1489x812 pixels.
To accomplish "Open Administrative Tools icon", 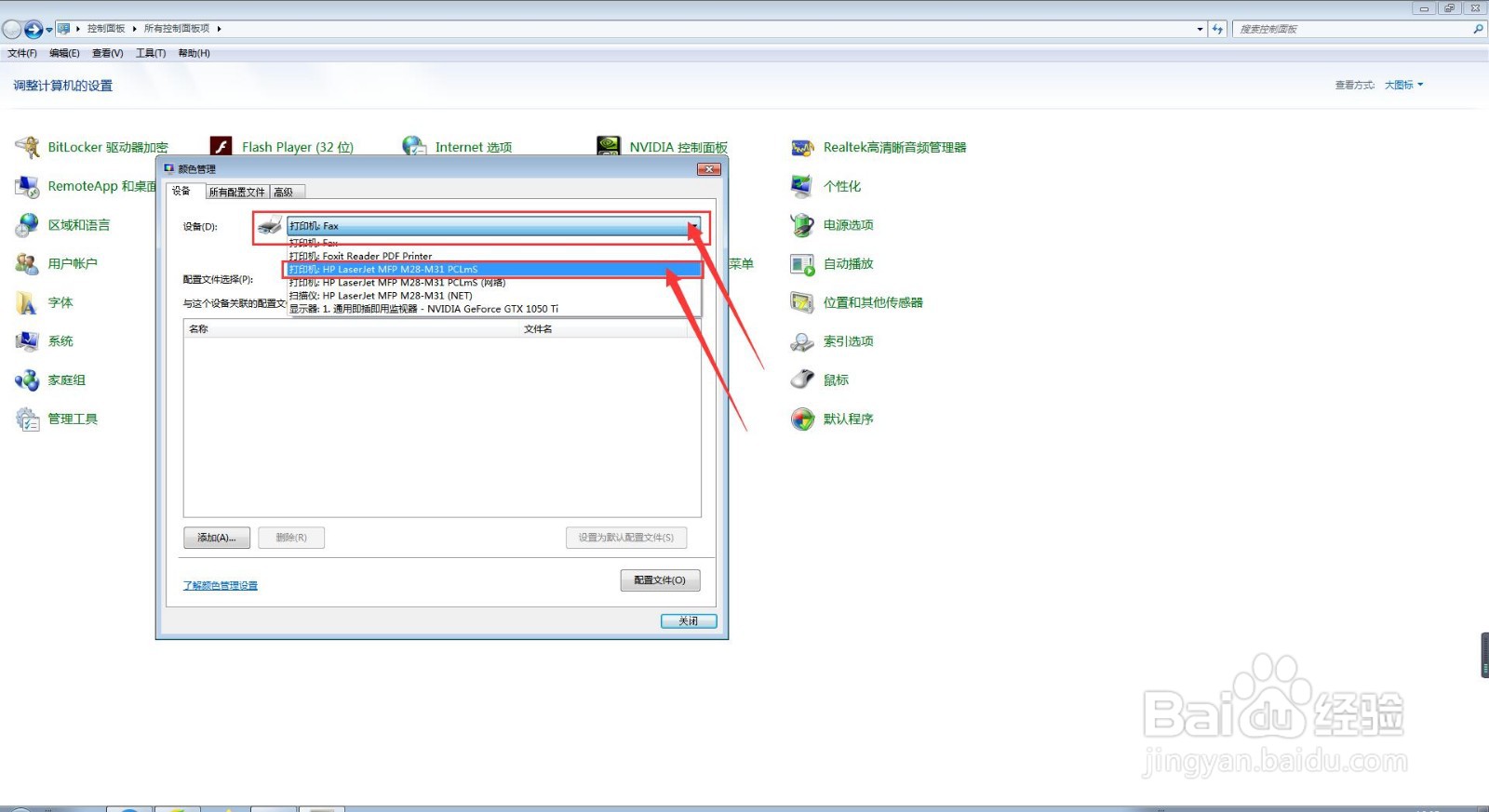I will (27, 419).
